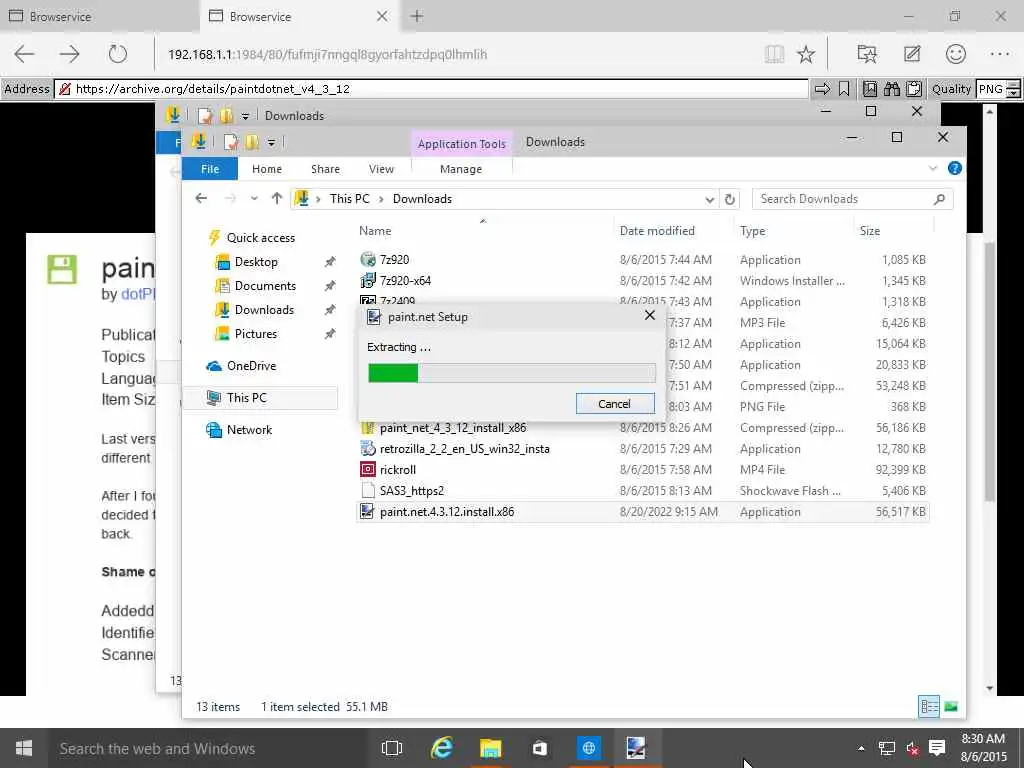This screenshot has height=768, width=1024.
Task: Open Explorer help question icon
Action: click(x=954, y=168)
